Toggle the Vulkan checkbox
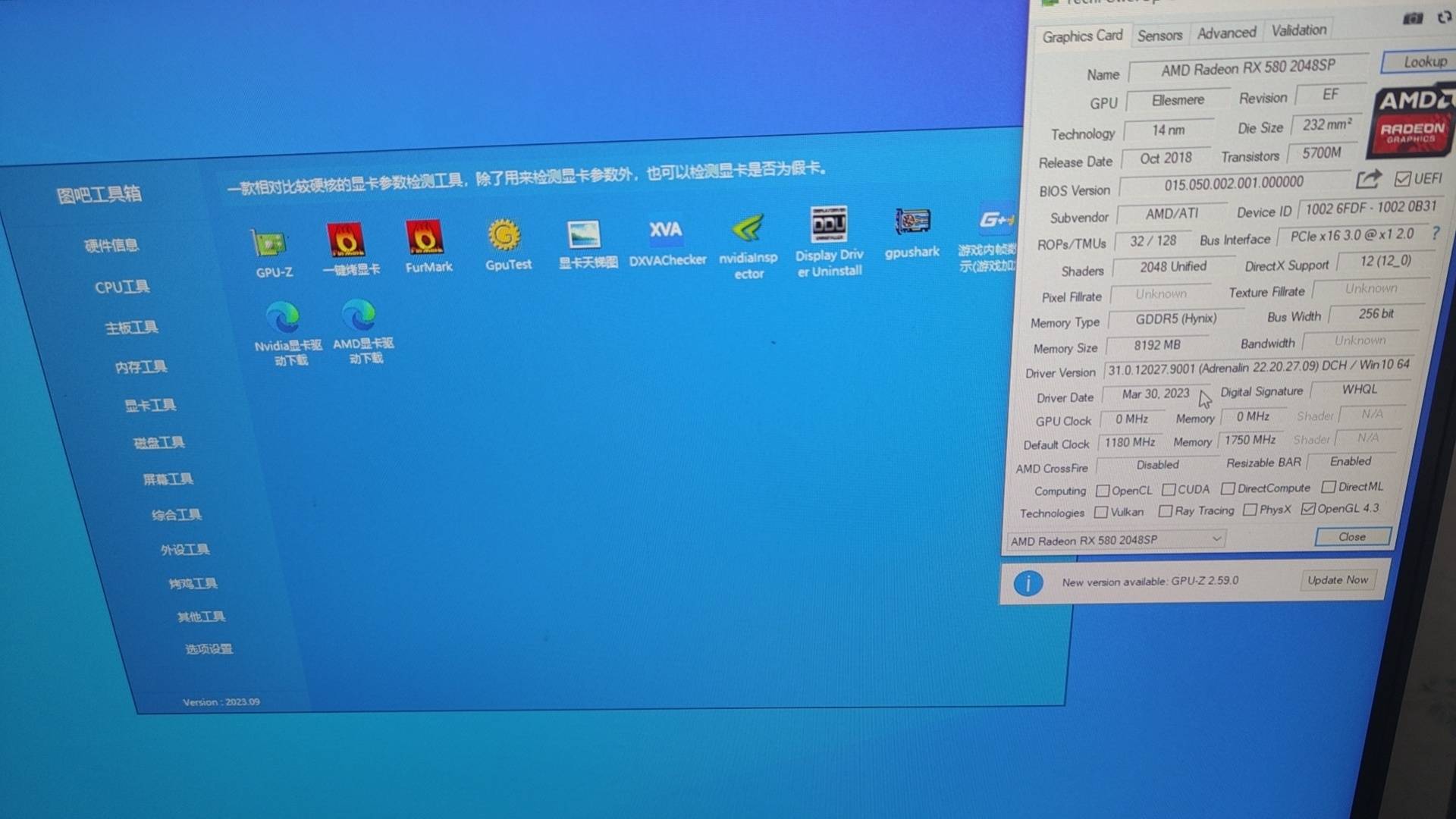This screenshot has height=819, width=1456. click(1101, 513)
